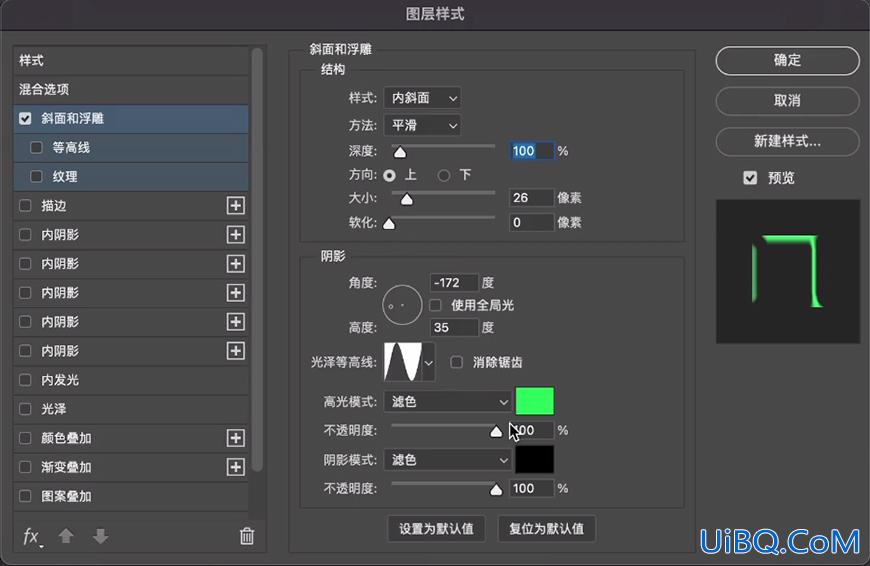Open the 阴影模式 blend mode dropdown
The width and height of the screenshot is (870, 566).
pos(447,460)
